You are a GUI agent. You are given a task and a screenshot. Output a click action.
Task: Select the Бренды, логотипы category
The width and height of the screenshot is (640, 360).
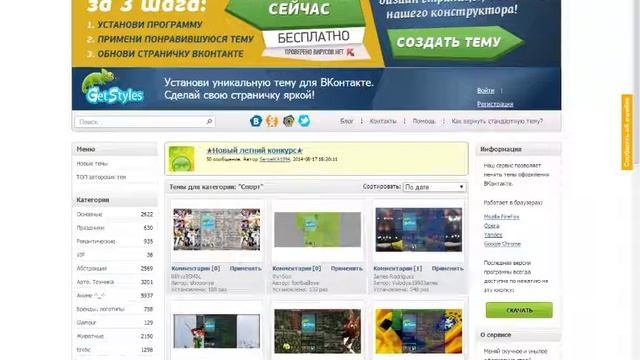pyautogui.click(x=100, y=309)
